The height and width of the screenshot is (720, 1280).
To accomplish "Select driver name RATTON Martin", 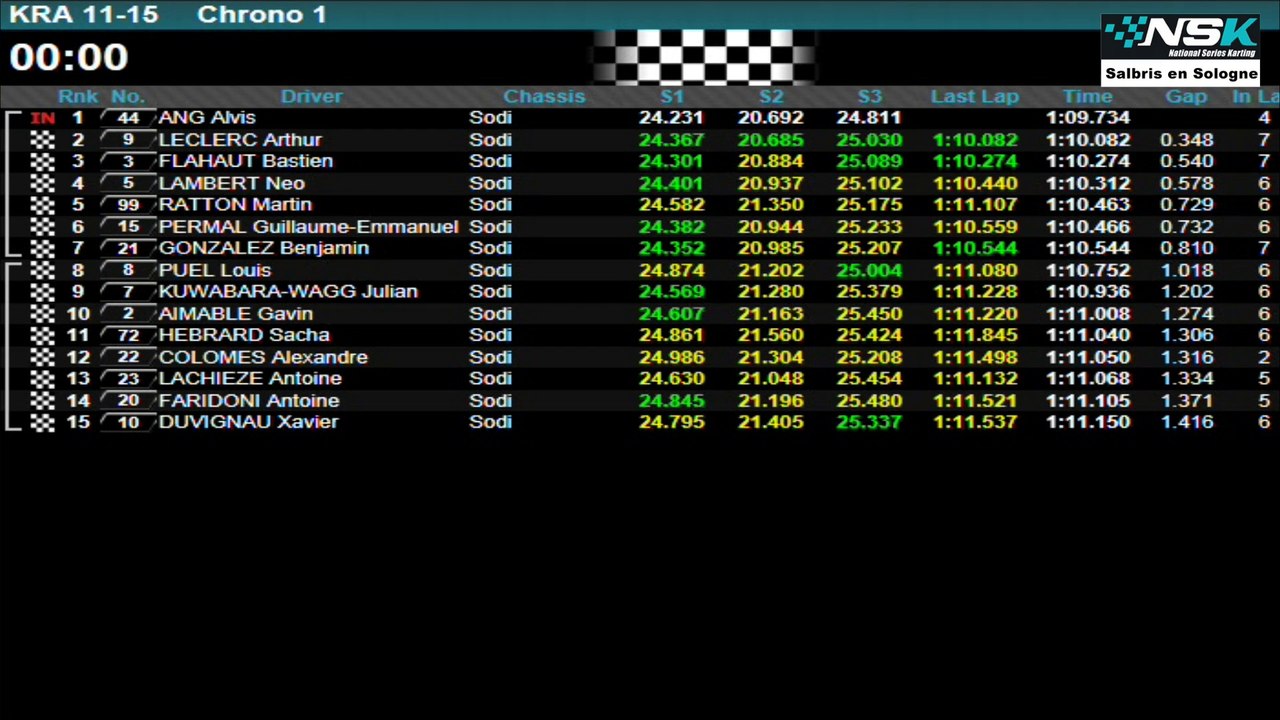I will tap(235, 205).
